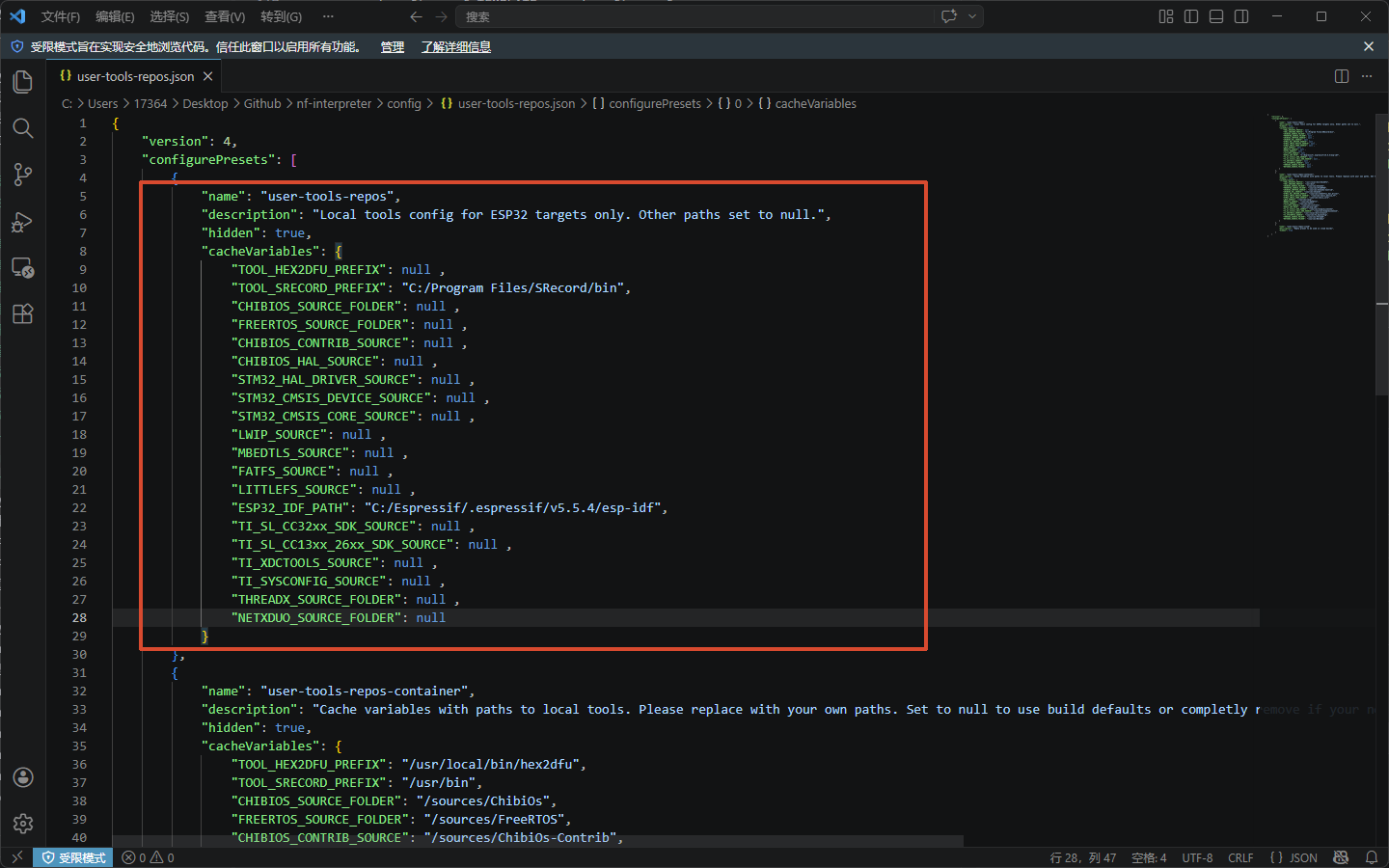Open the cacheVariables breadcrumb dropdown
This screenshot has width=1389, height=868.
coord(815,103)
